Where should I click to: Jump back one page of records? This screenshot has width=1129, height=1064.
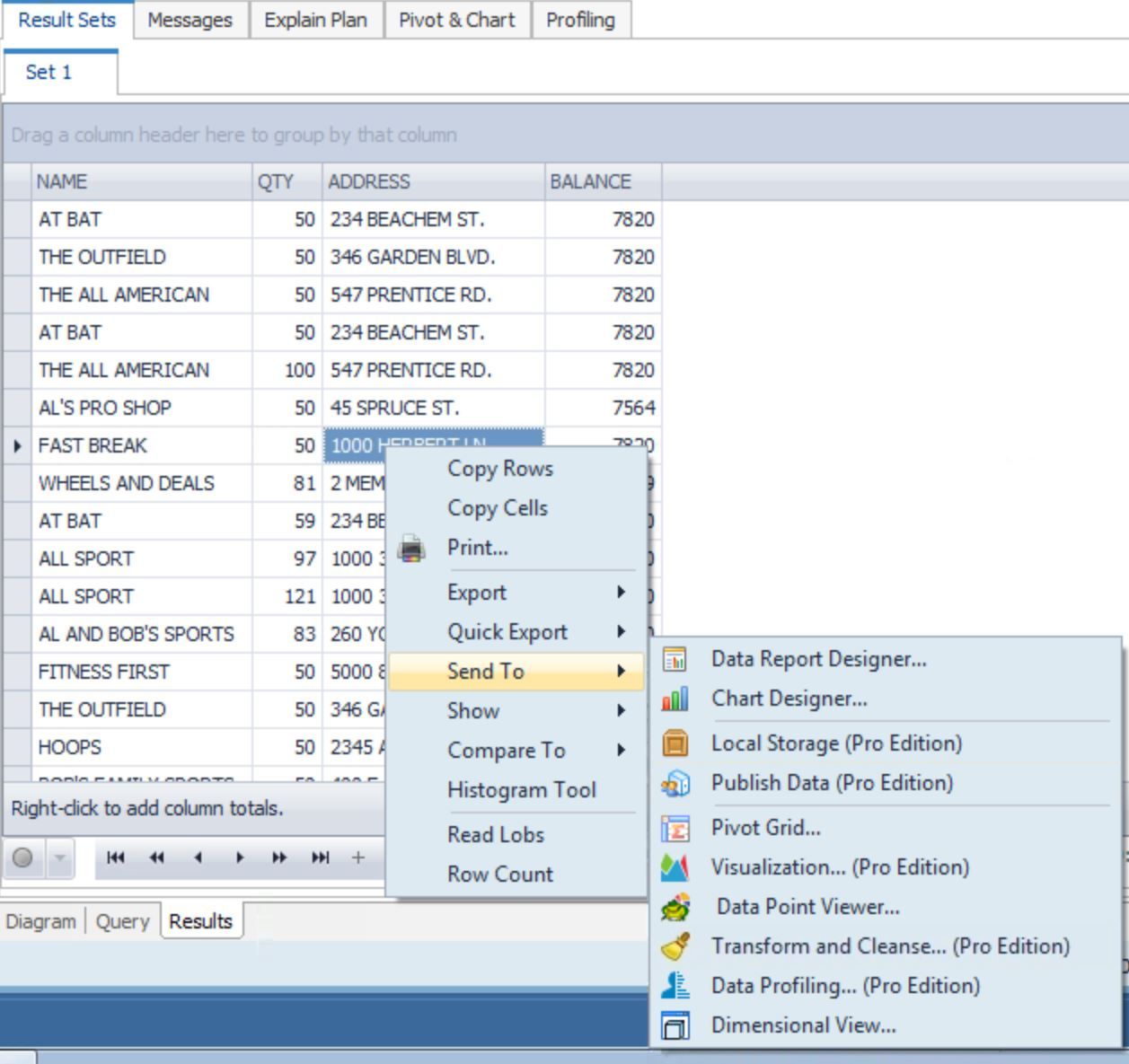(x=156, y=857)
